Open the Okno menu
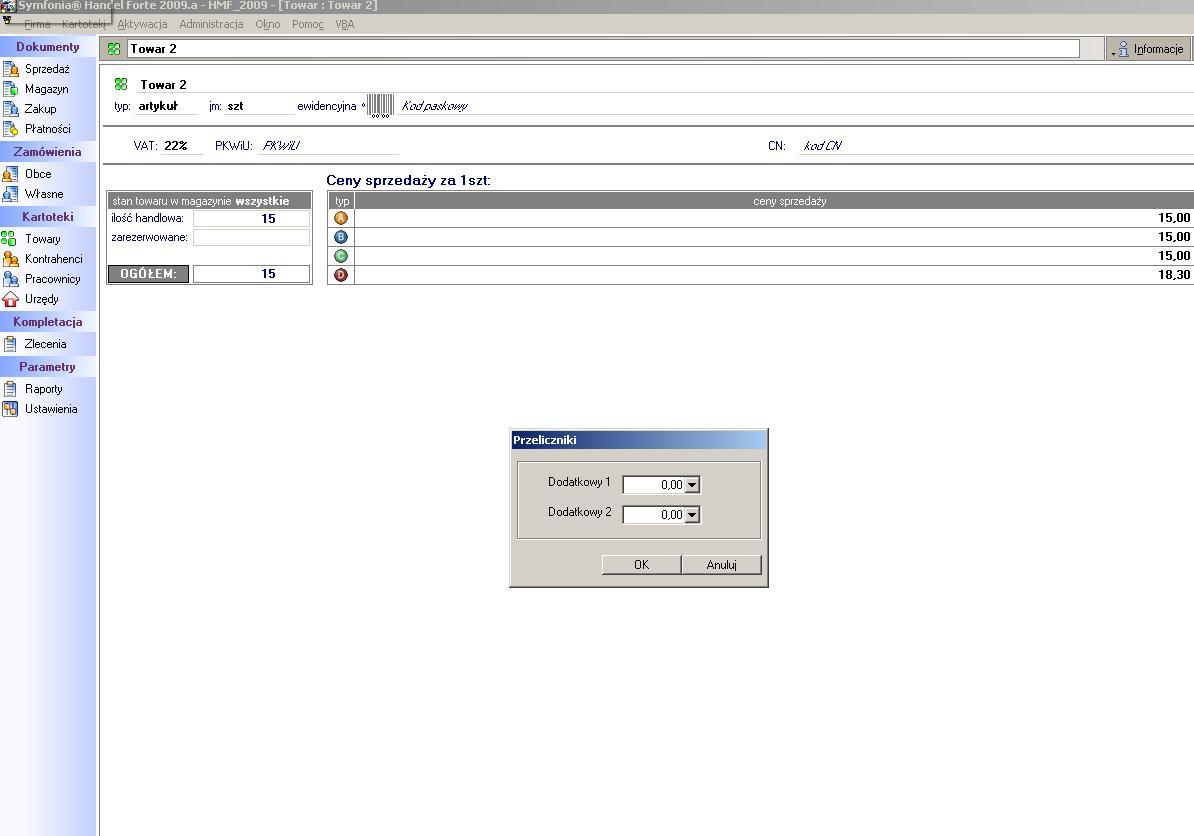 [x=268, y=24]
